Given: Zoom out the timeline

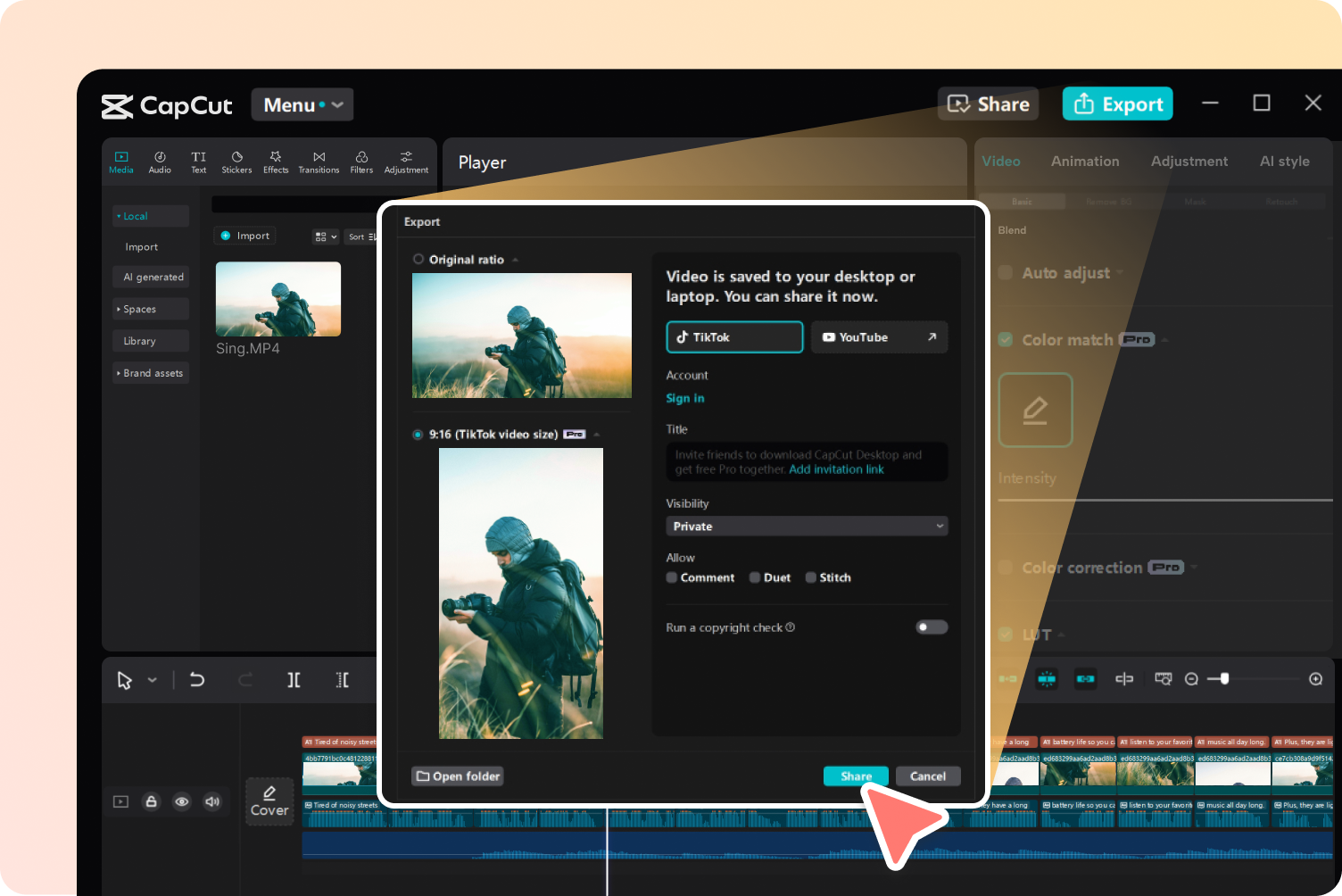Looking at the screenshot, I should point(1191,679).
